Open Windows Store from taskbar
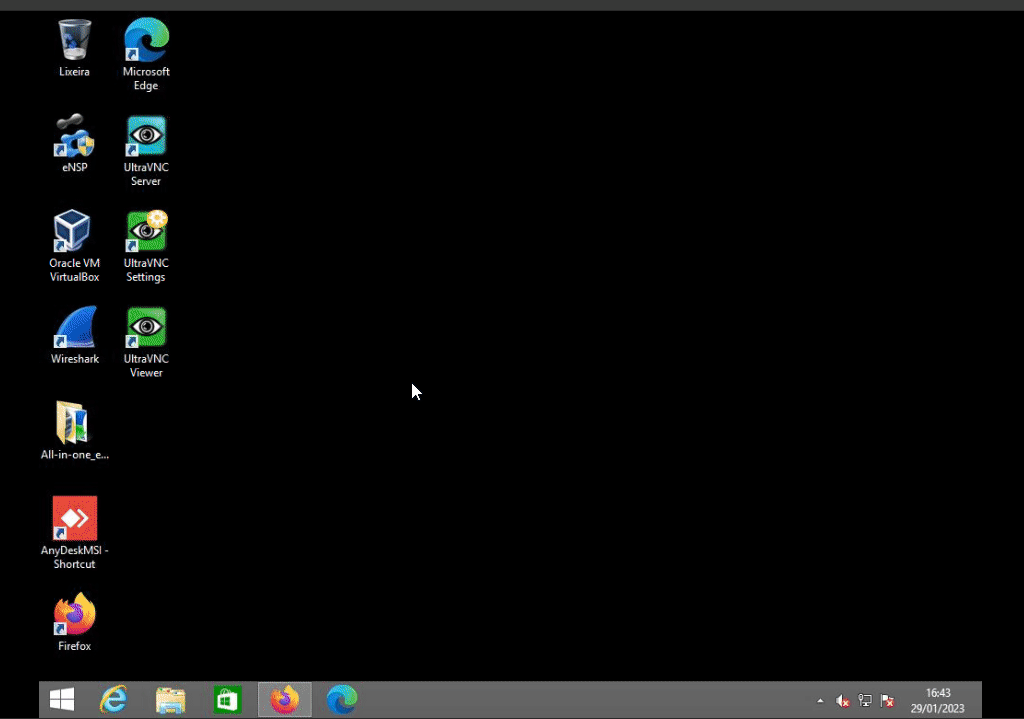The width and height of the screenshot is (1024, 719). tap(227, 699)
